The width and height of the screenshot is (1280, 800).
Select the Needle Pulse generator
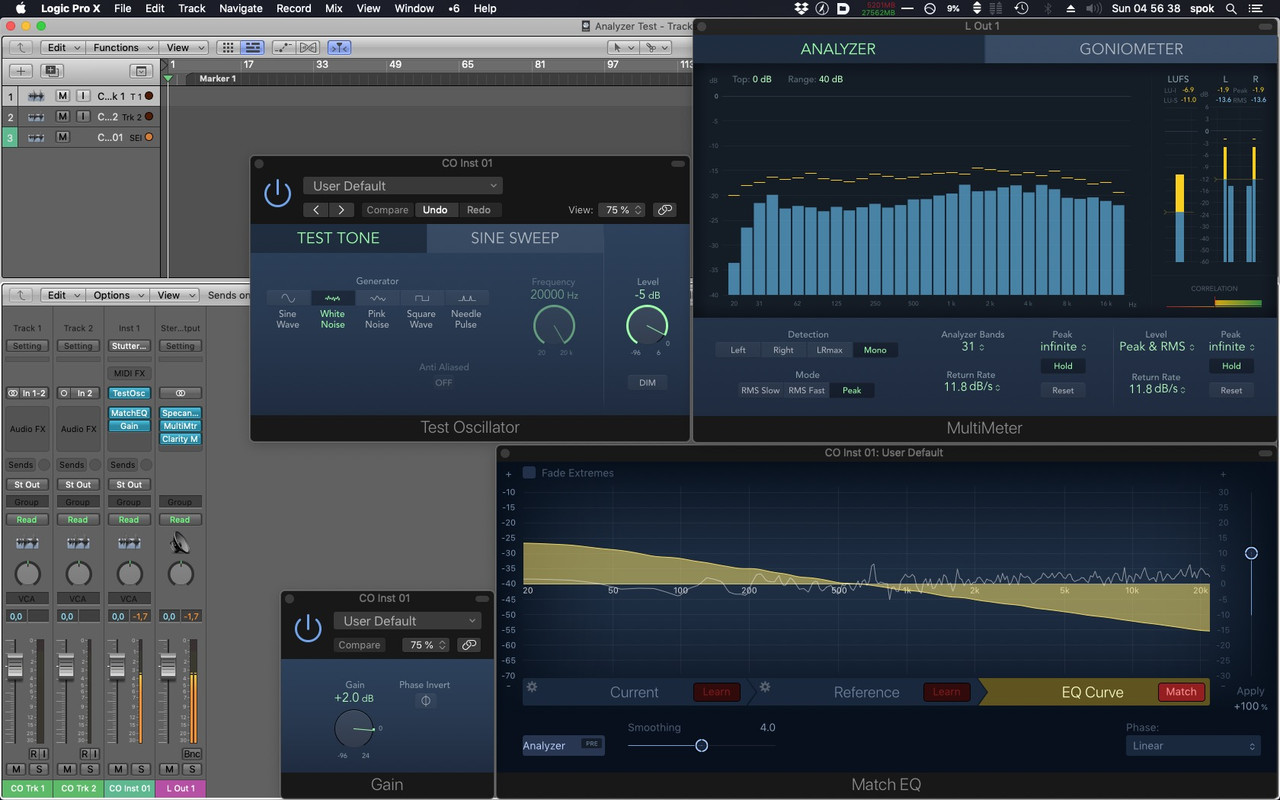point(465,297)
